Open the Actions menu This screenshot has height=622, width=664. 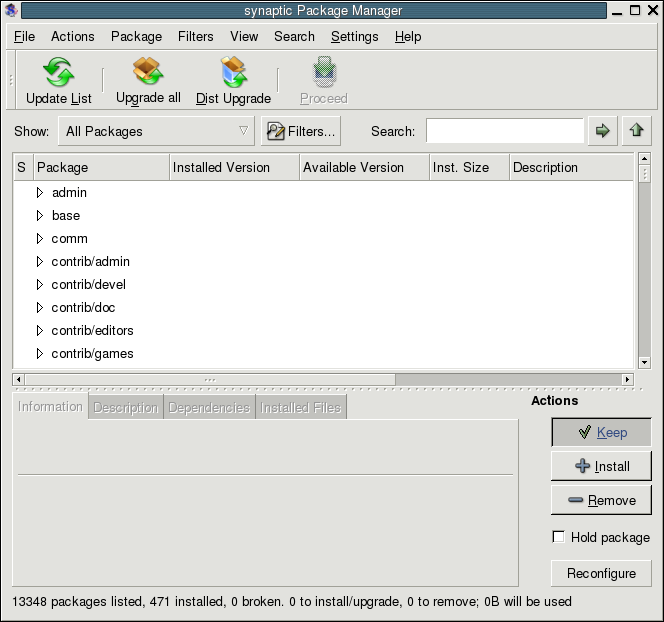tap(73, 37)
